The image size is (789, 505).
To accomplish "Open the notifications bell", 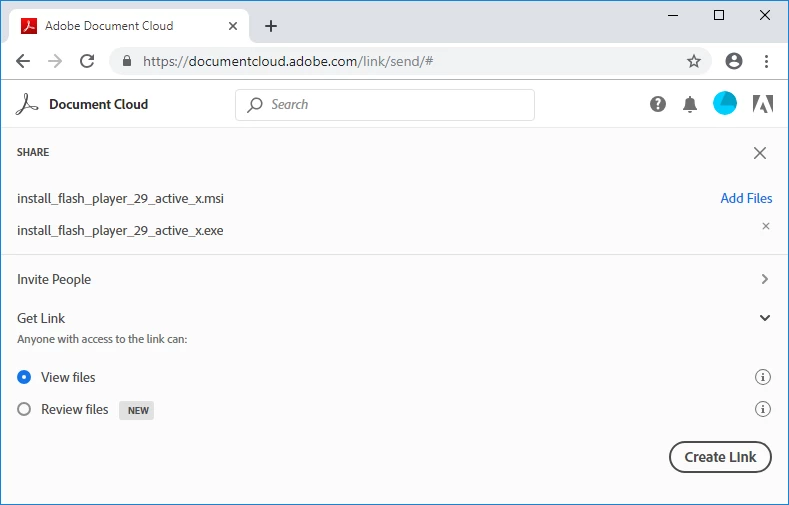I will pos(690,104).
